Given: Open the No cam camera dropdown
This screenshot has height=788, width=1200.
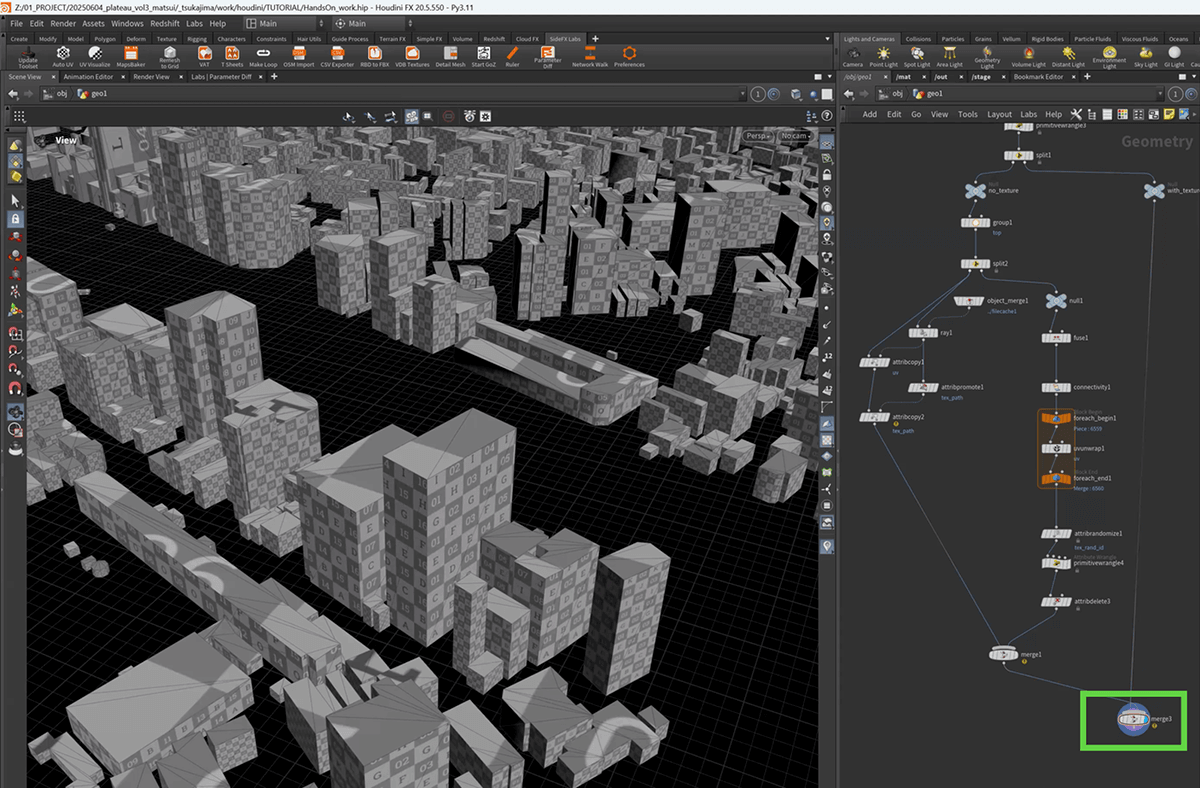Looking at the screenshot, I should (796, 136).
